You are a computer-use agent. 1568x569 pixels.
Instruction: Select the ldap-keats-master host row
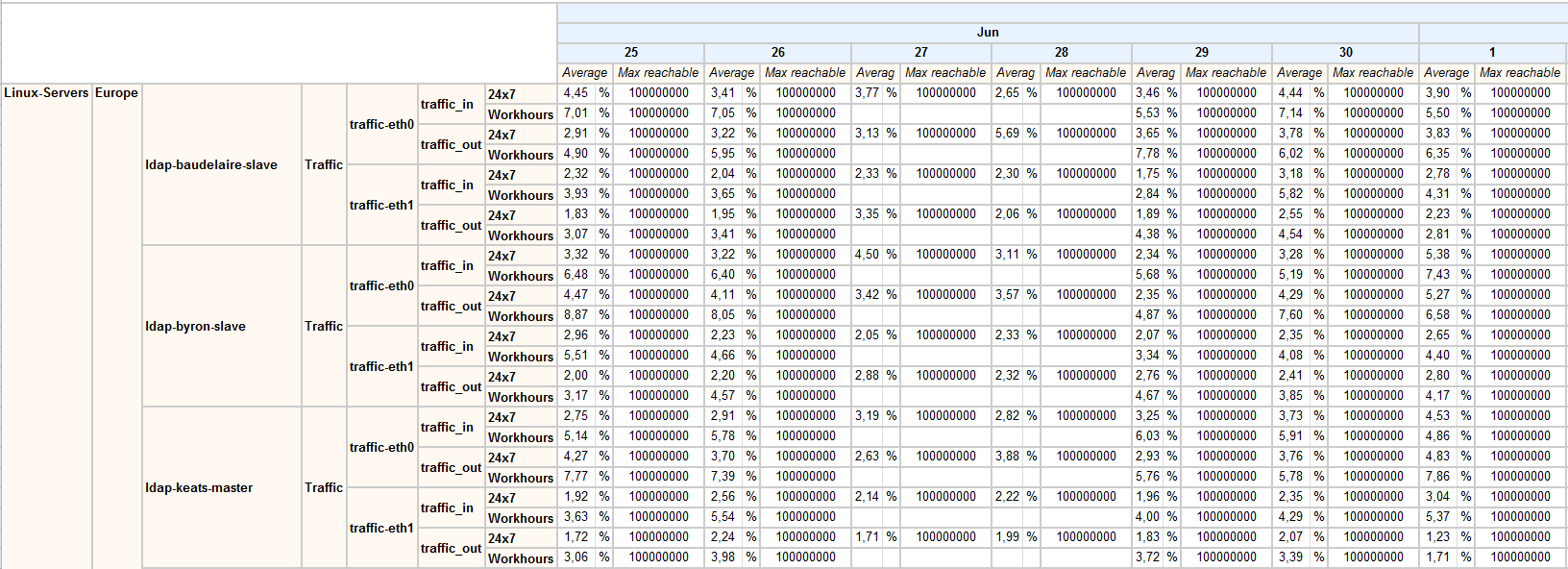click(x=199, y=488)
